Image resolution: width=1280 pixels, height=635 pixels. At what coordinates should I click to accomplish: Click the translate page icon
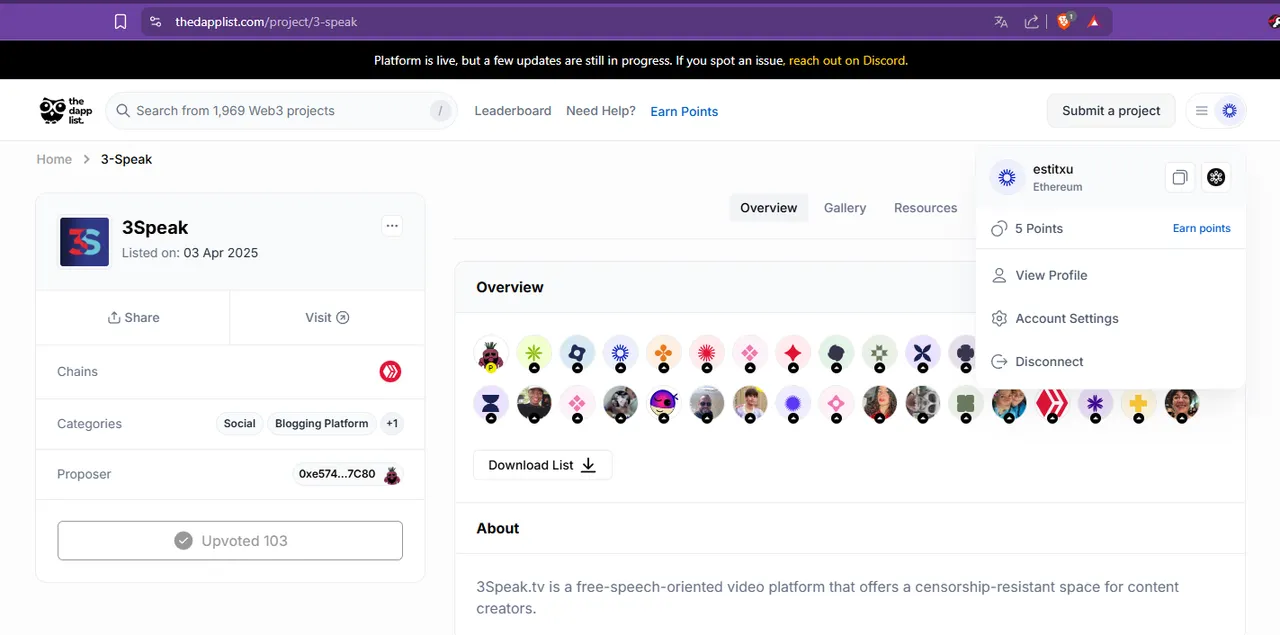[1001, 21]
